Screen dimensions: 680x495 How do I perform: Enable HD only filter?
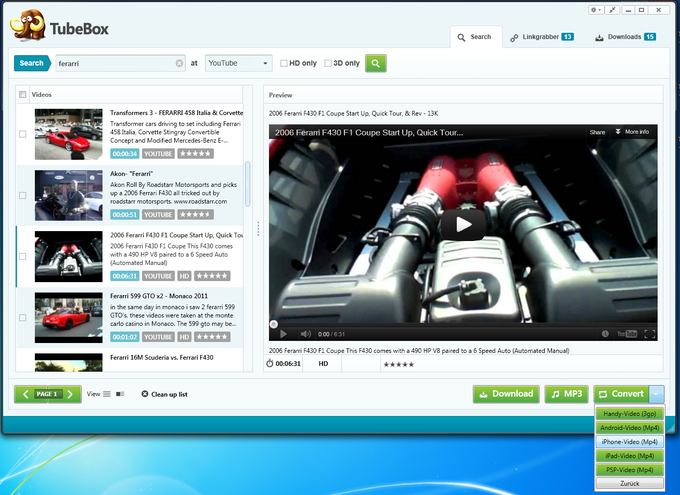(x=284, y=63)
